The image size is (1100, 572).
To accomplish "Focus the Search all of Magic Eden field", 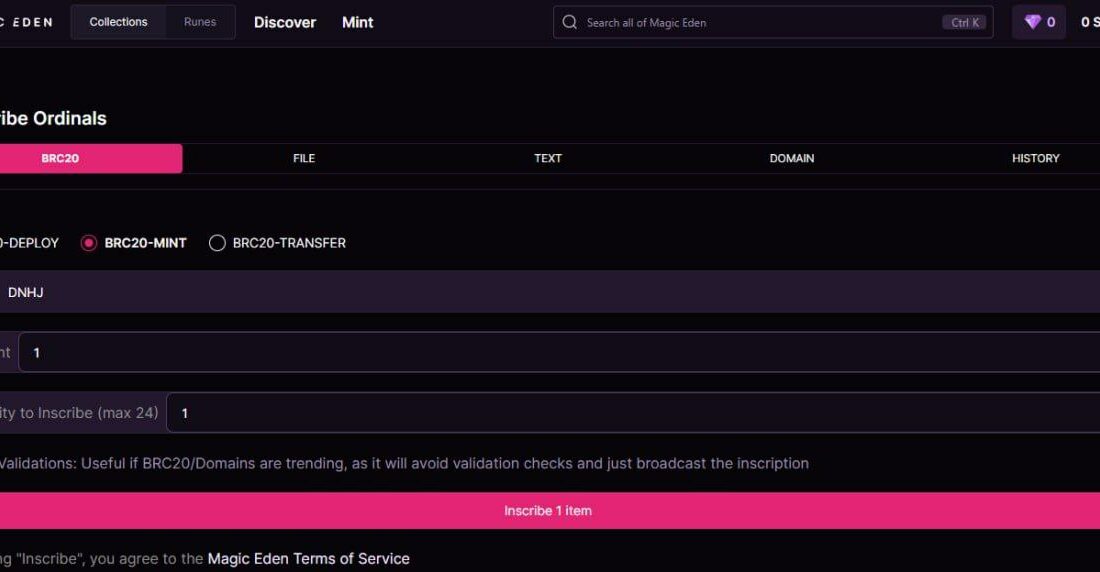I will pos(772,22).
